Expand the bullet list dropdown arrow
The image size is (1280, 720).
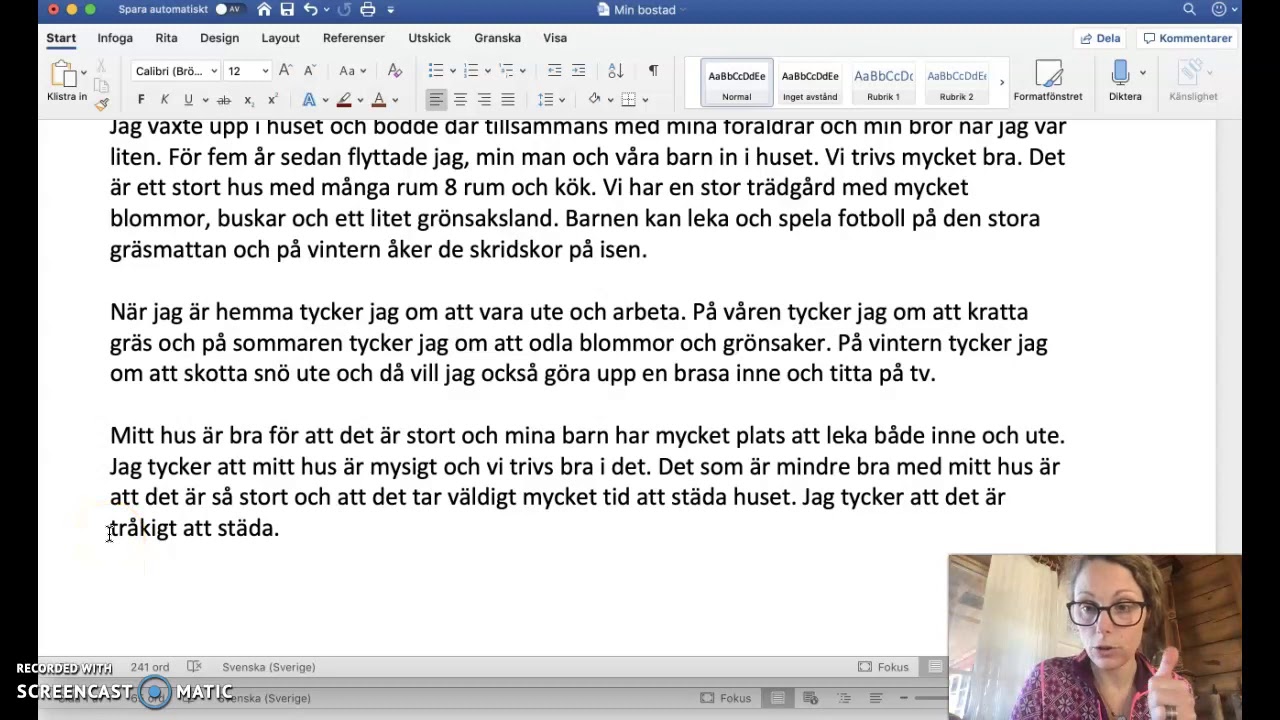[452, 71]
